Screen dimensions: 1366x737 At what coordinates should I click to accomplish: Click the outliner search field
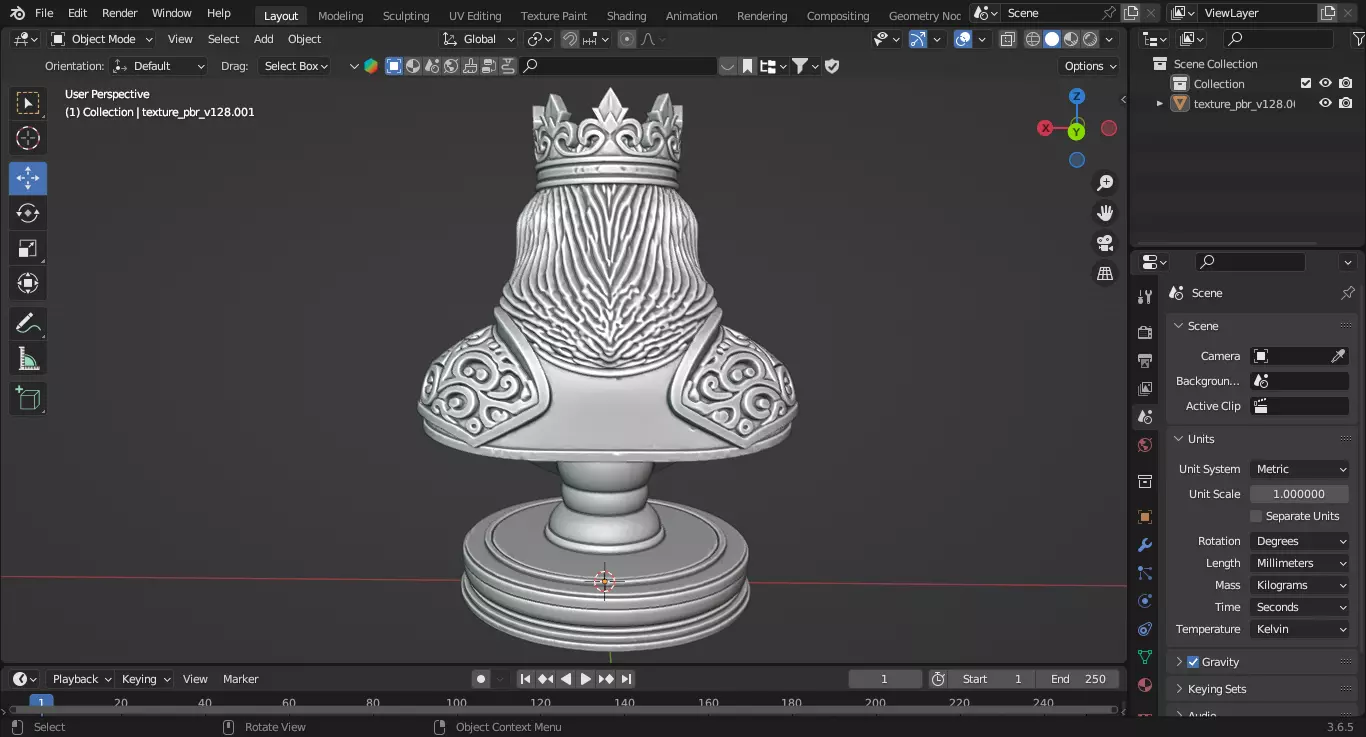(1279, 39)
